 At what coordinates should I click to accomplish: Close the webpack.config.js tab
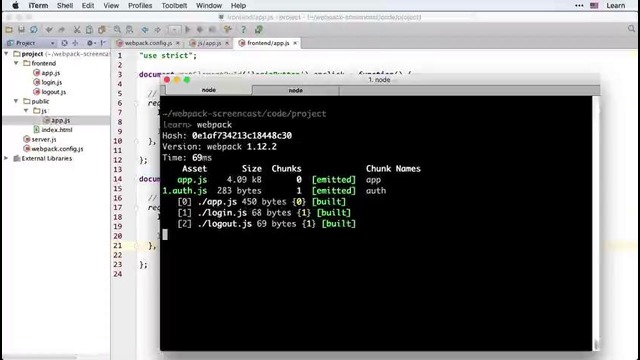pyautogui.click(x=178, y=43)
